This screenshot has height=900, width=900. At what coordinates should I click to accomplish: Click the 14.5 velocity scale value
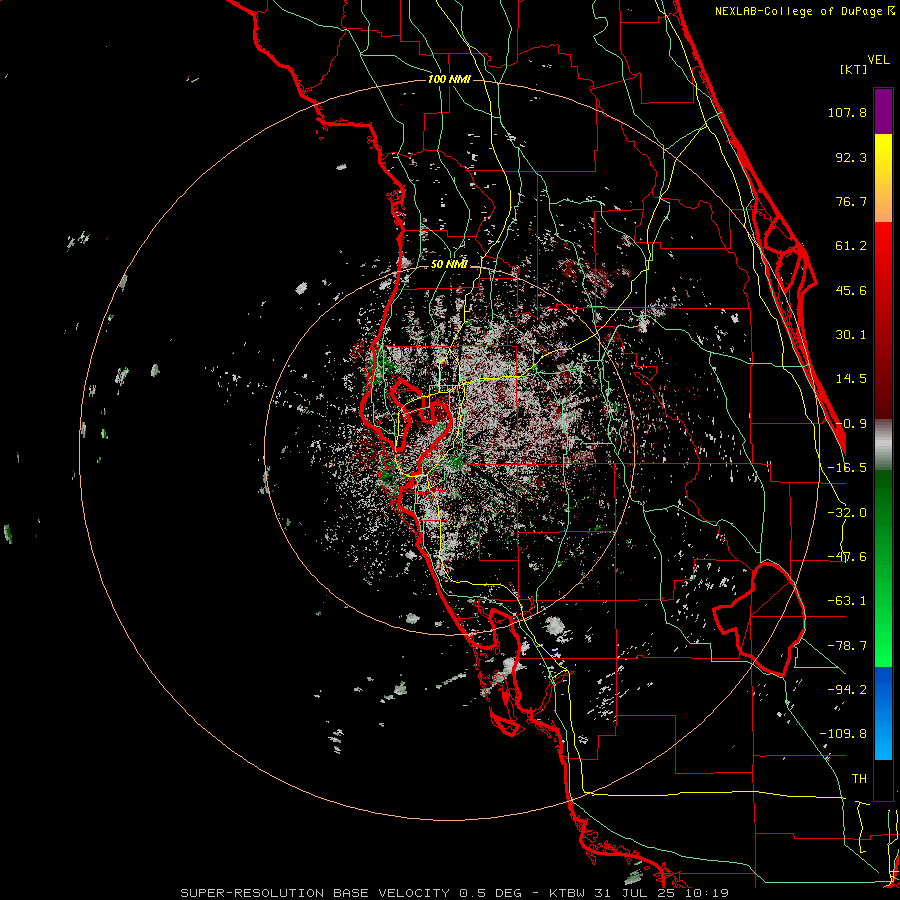click(851, 379)
